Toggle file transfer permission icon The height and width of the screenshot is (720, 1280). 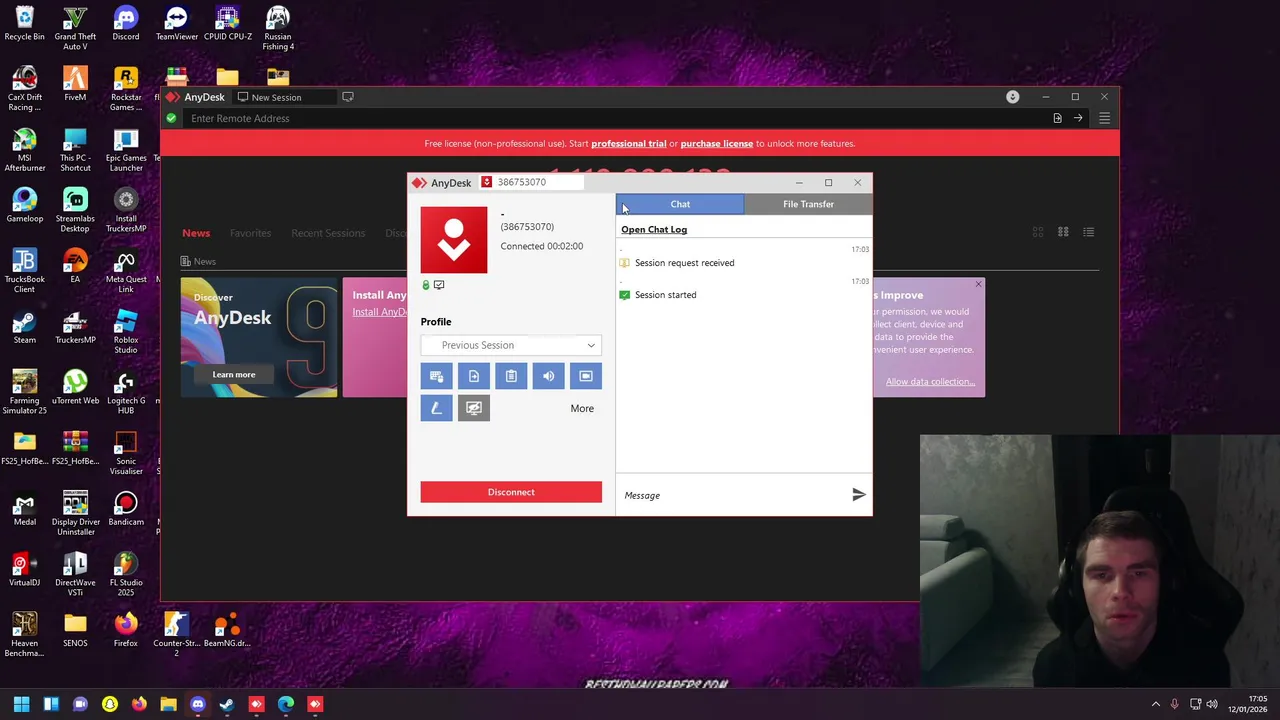pyautogui.click(x=474, y=376)
